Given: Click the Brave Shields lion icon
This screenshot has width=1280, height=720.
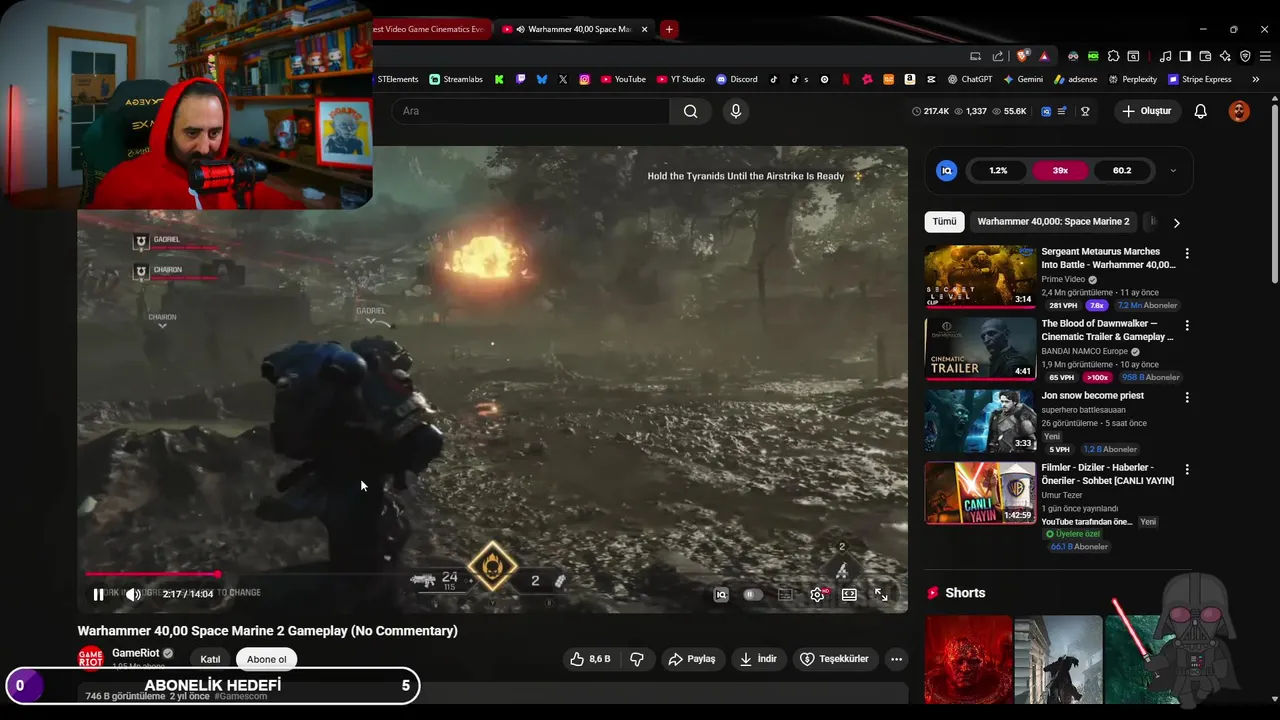Looking at the screenshot, I should (1023, 56).
